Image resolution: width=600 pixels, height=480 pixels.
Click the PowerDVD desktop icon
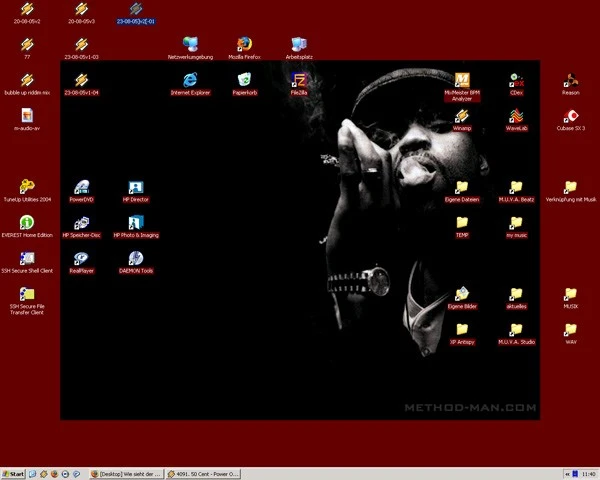coord(82,188)
